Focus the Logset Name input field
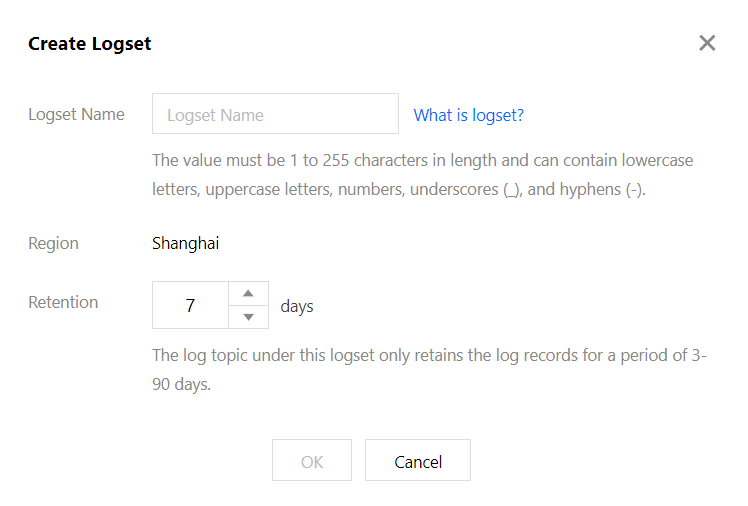The image size is (748, 506). click(x=275, y=114)
